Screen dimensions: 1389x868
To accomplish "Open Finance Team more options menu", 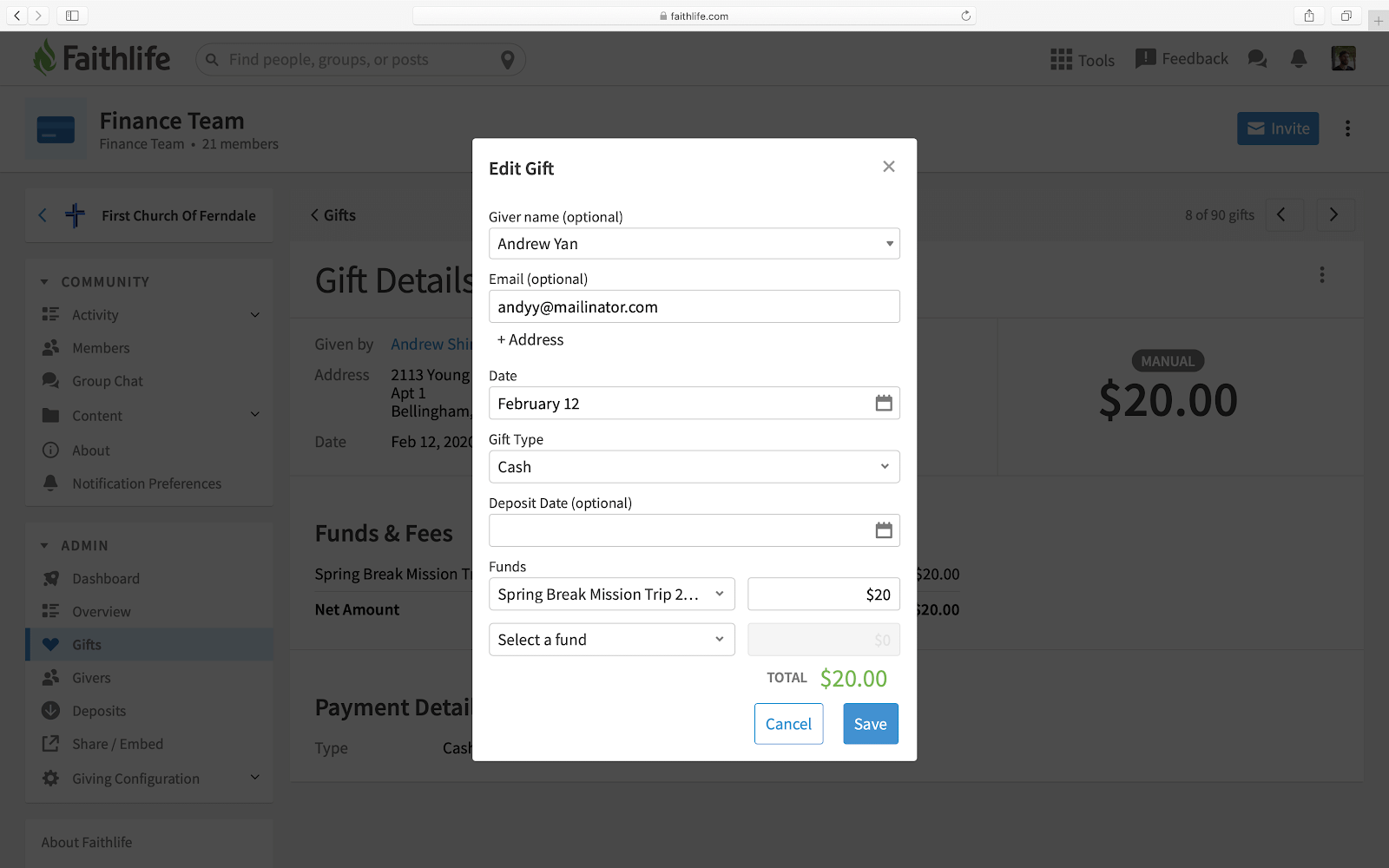I will pos(1347,128).
